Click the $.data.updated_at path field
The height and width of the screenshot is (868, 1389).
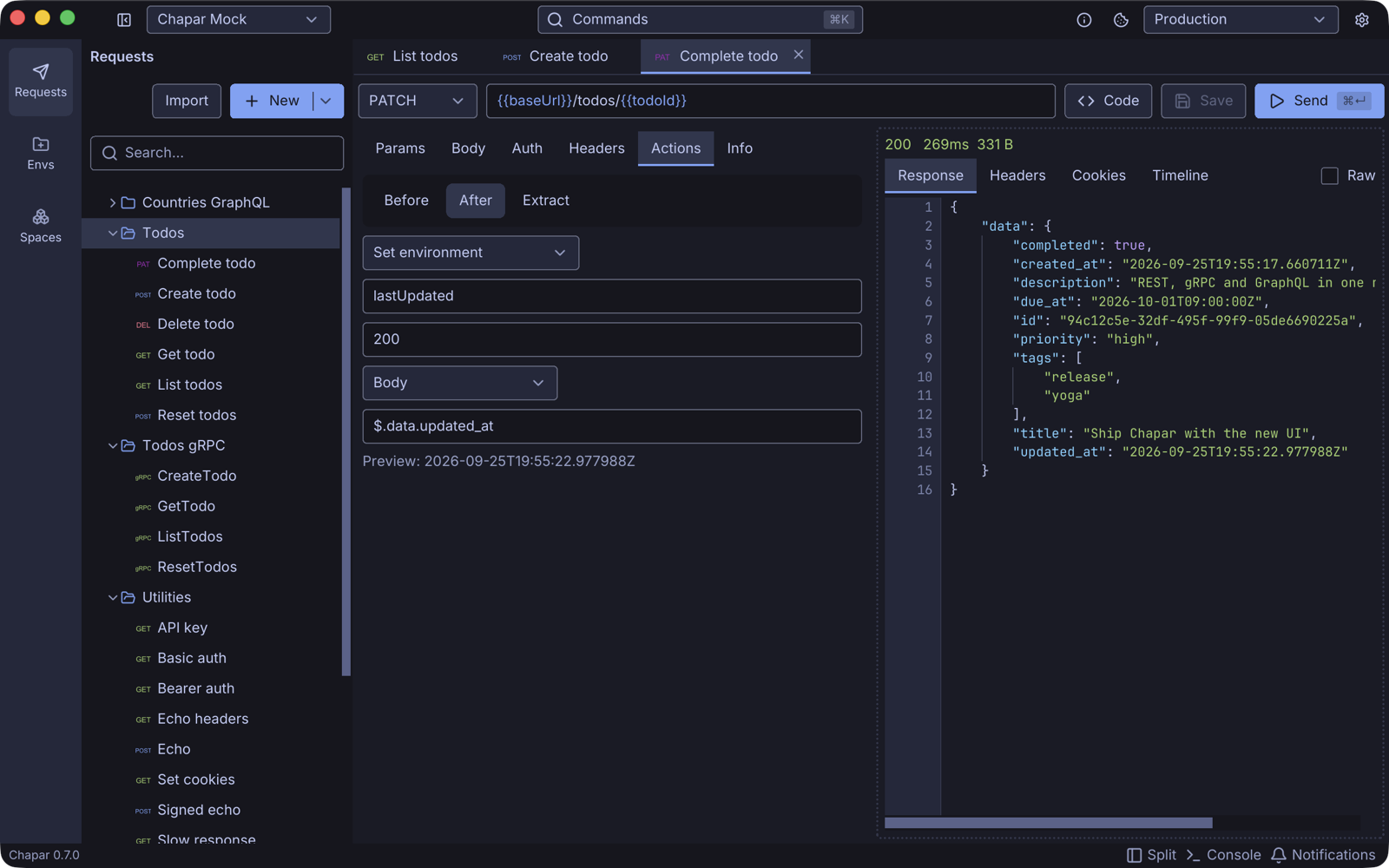point(612,426)
